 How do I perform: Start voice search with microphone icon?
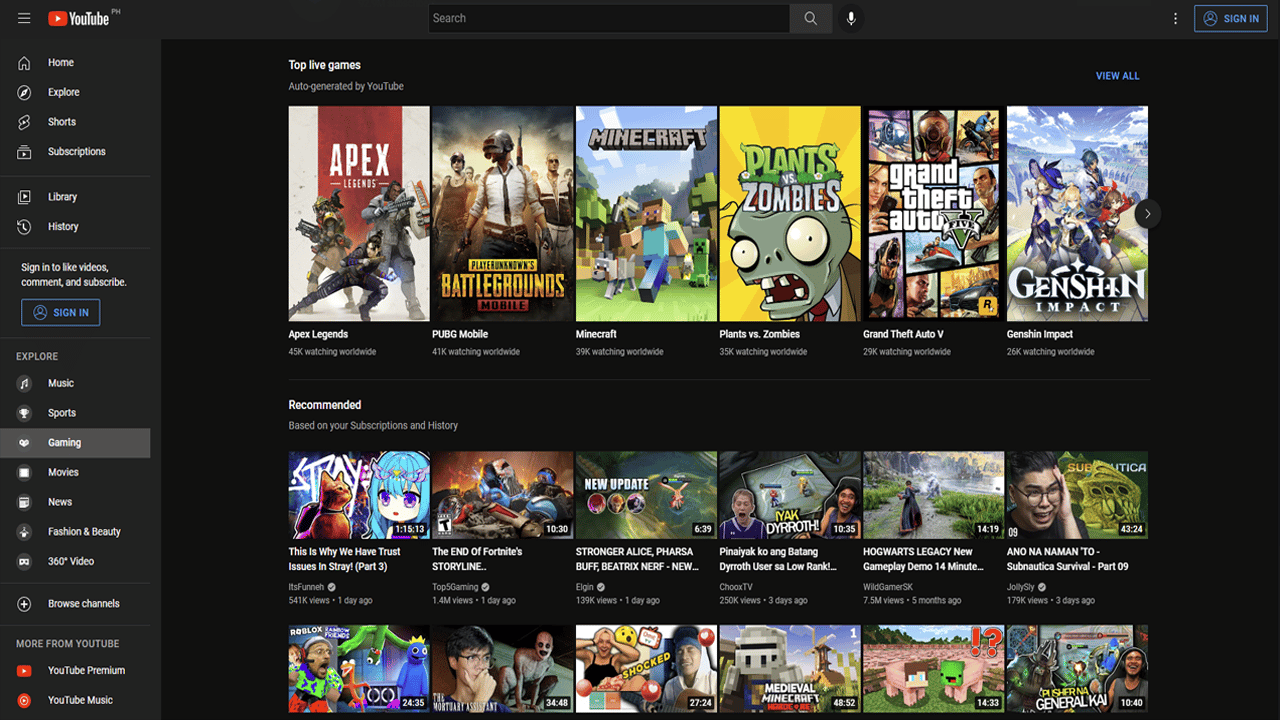point(851,18)
